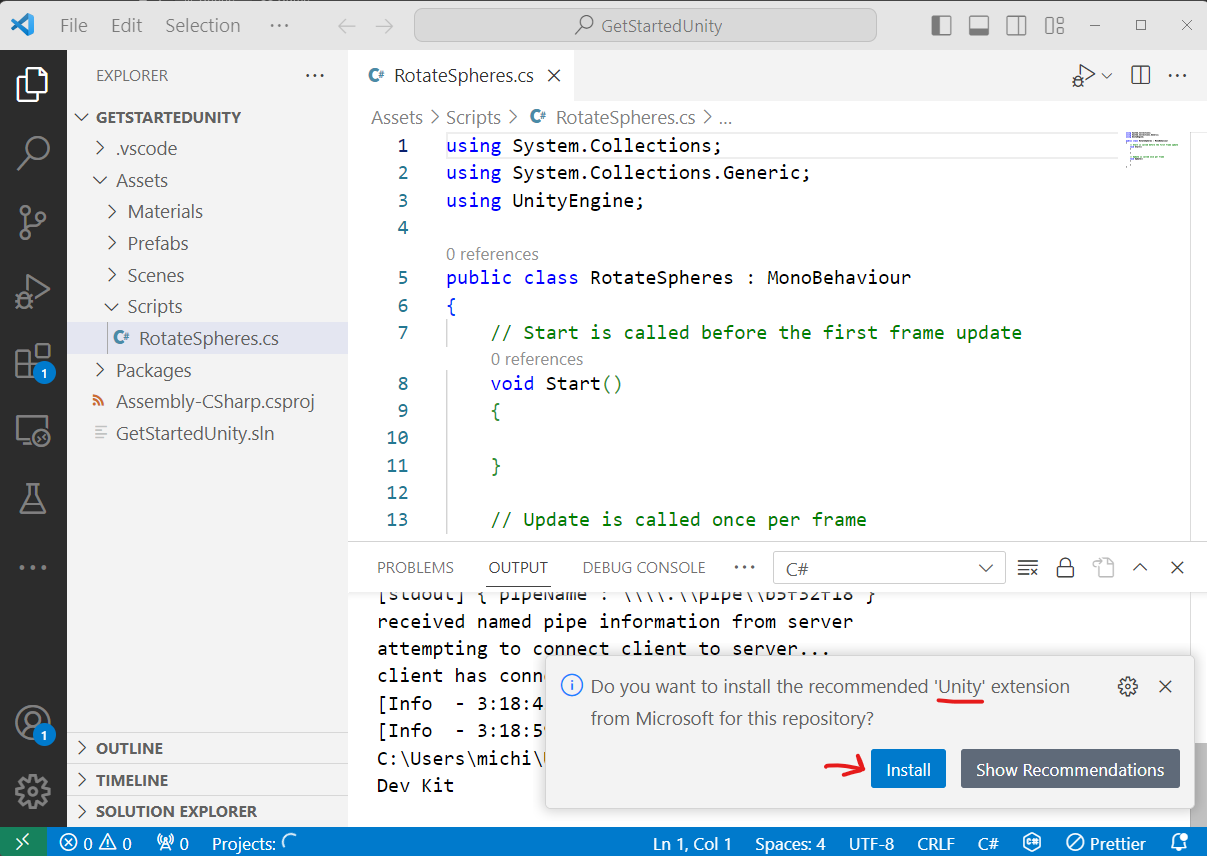Switch to the OUTPUT panel tab

click(518, 568)
